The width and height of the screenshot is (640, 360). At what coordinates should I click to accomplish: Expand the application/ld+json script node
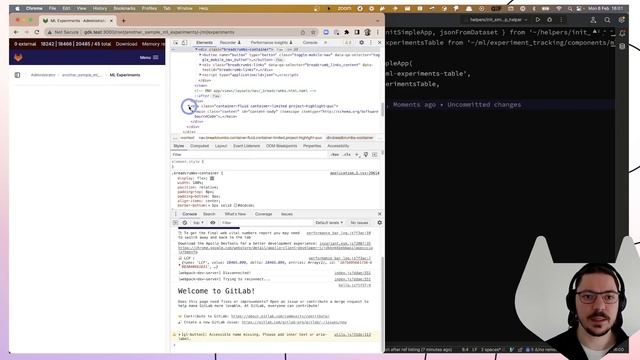[x=200, y=75]
